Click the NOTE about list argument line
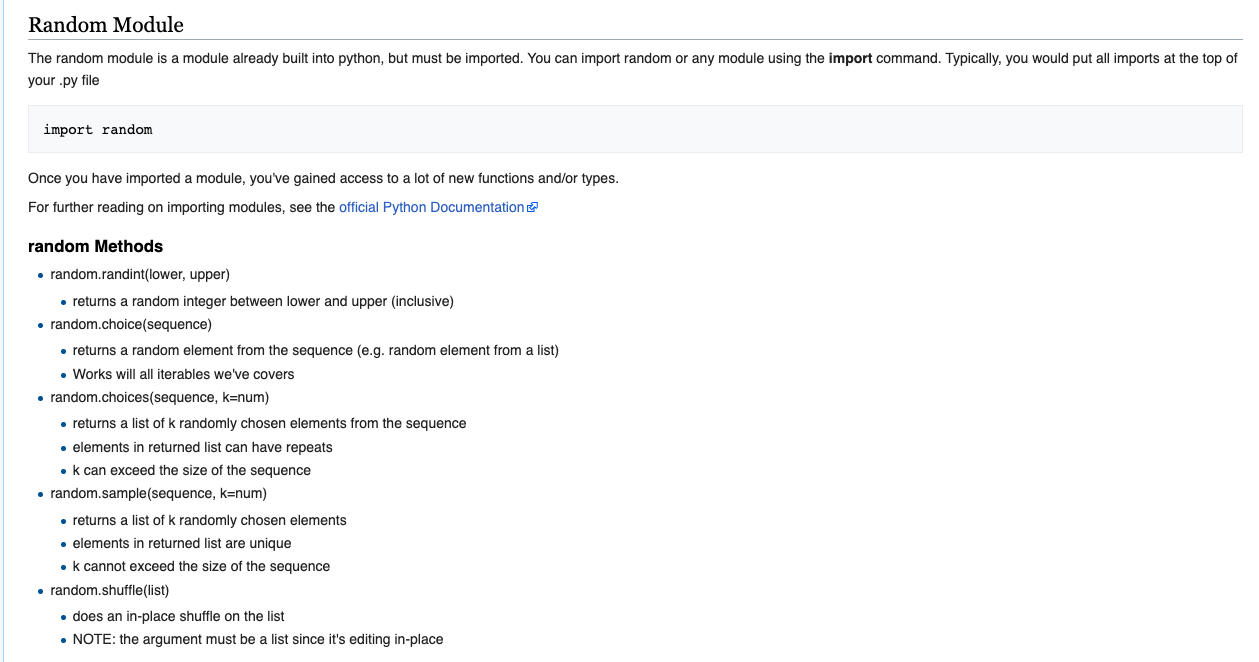The image size is (1259, 662). click(x=258, y=639)
